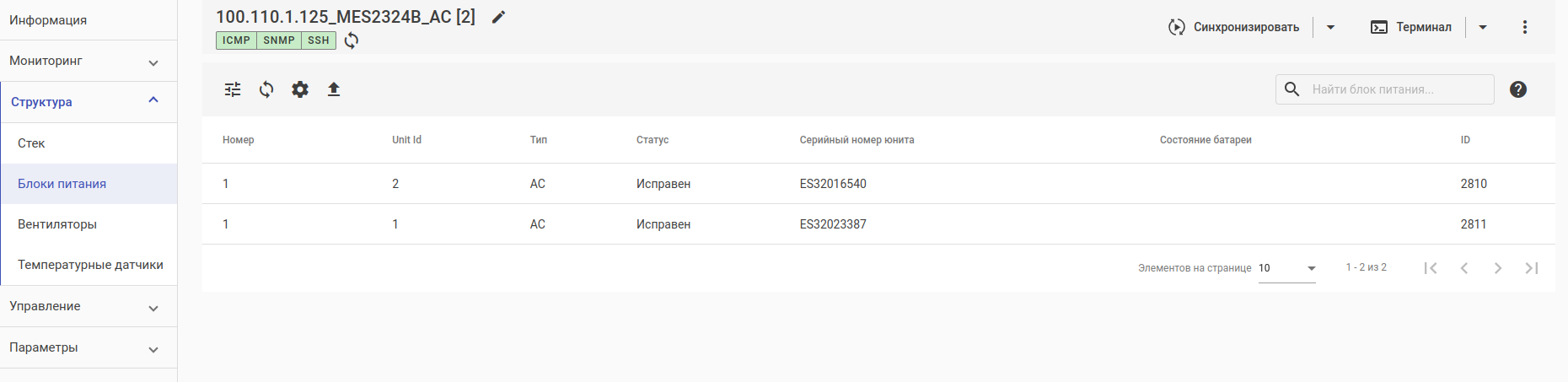The width and height of the screenshot is (1568, 382).
Task: Click the upload/export arrow icon
Action: pyautogui.click(x=334, y=89)
